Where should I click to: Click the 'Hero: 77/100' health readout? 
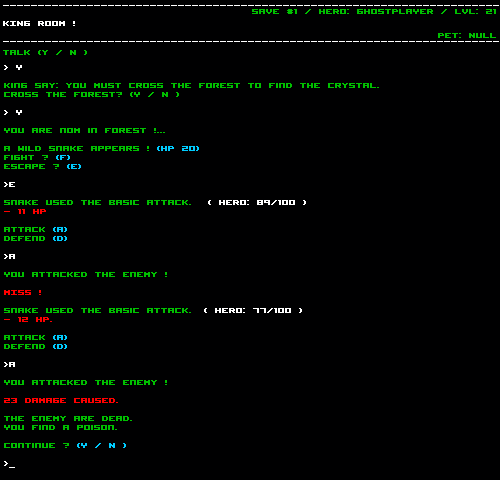253,310
